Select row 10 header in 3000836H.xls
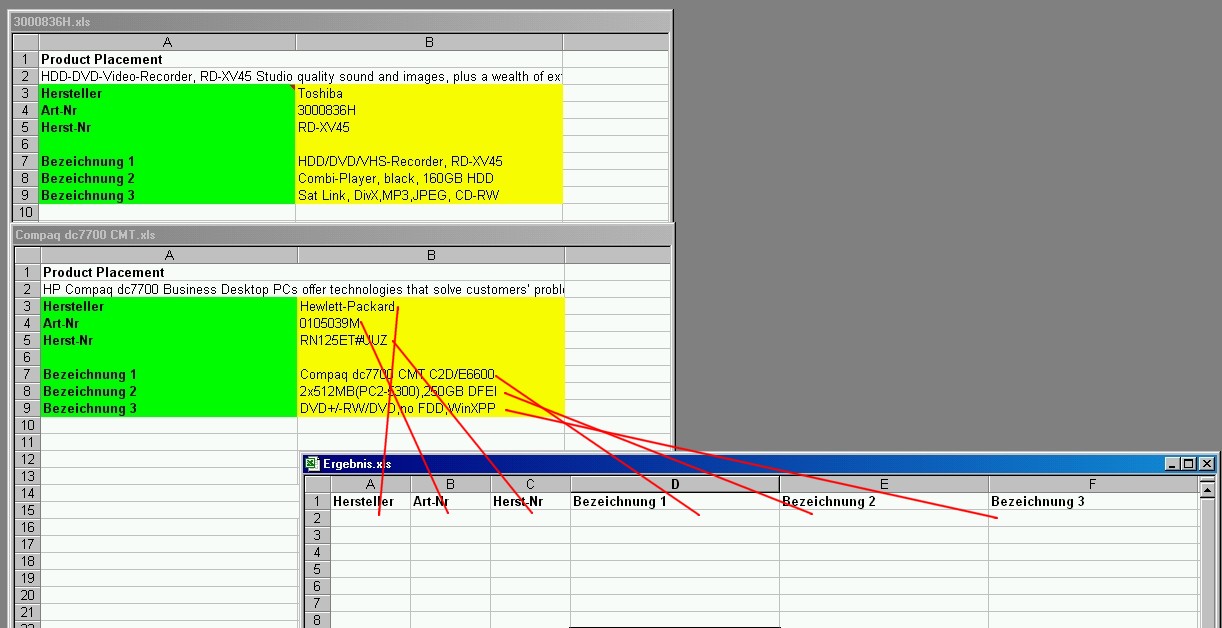The width and height of the screenshot is (1222, 628). (25, 213)
